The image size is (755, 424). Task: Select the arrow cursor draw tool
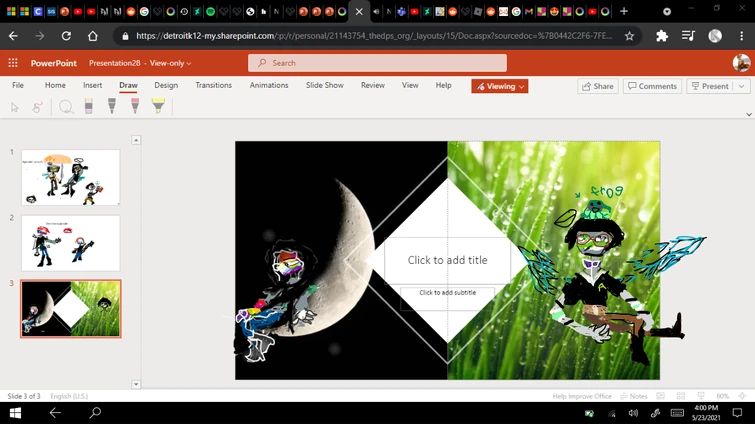(x=14, y=107)
